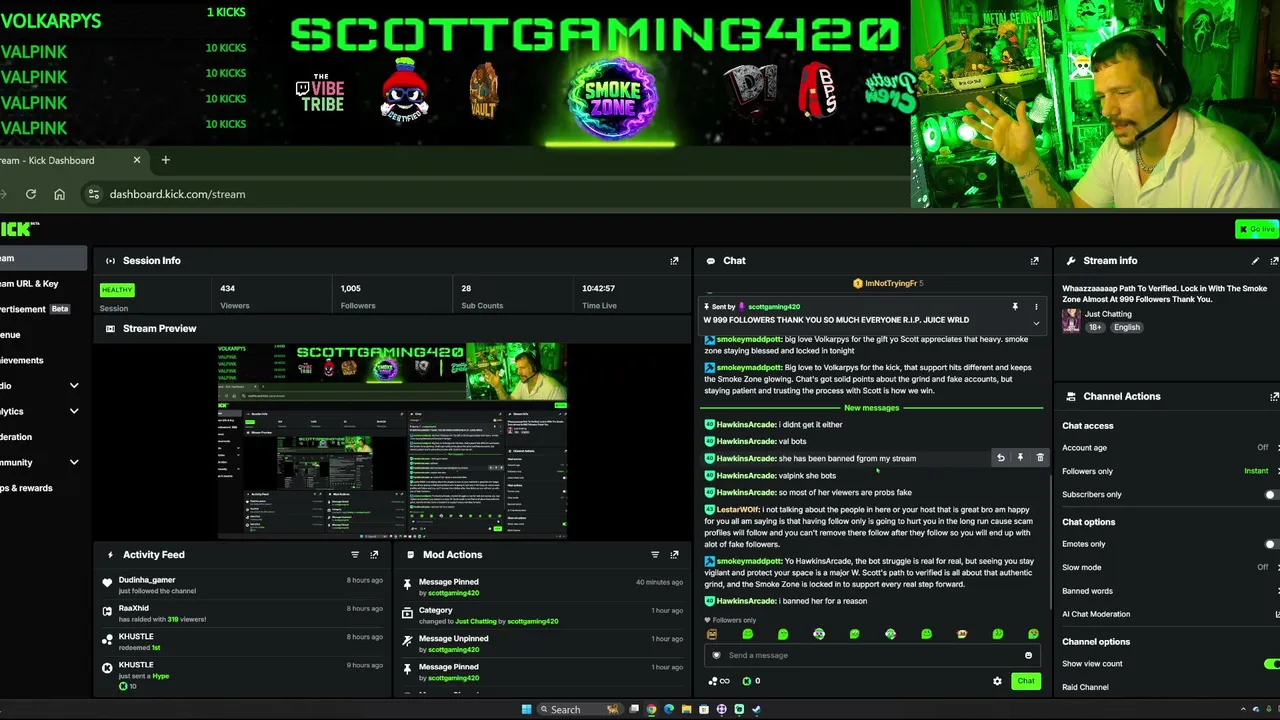Expand the Community sidebar section
Screen dimensions: 1280x720
coord(74,462)
